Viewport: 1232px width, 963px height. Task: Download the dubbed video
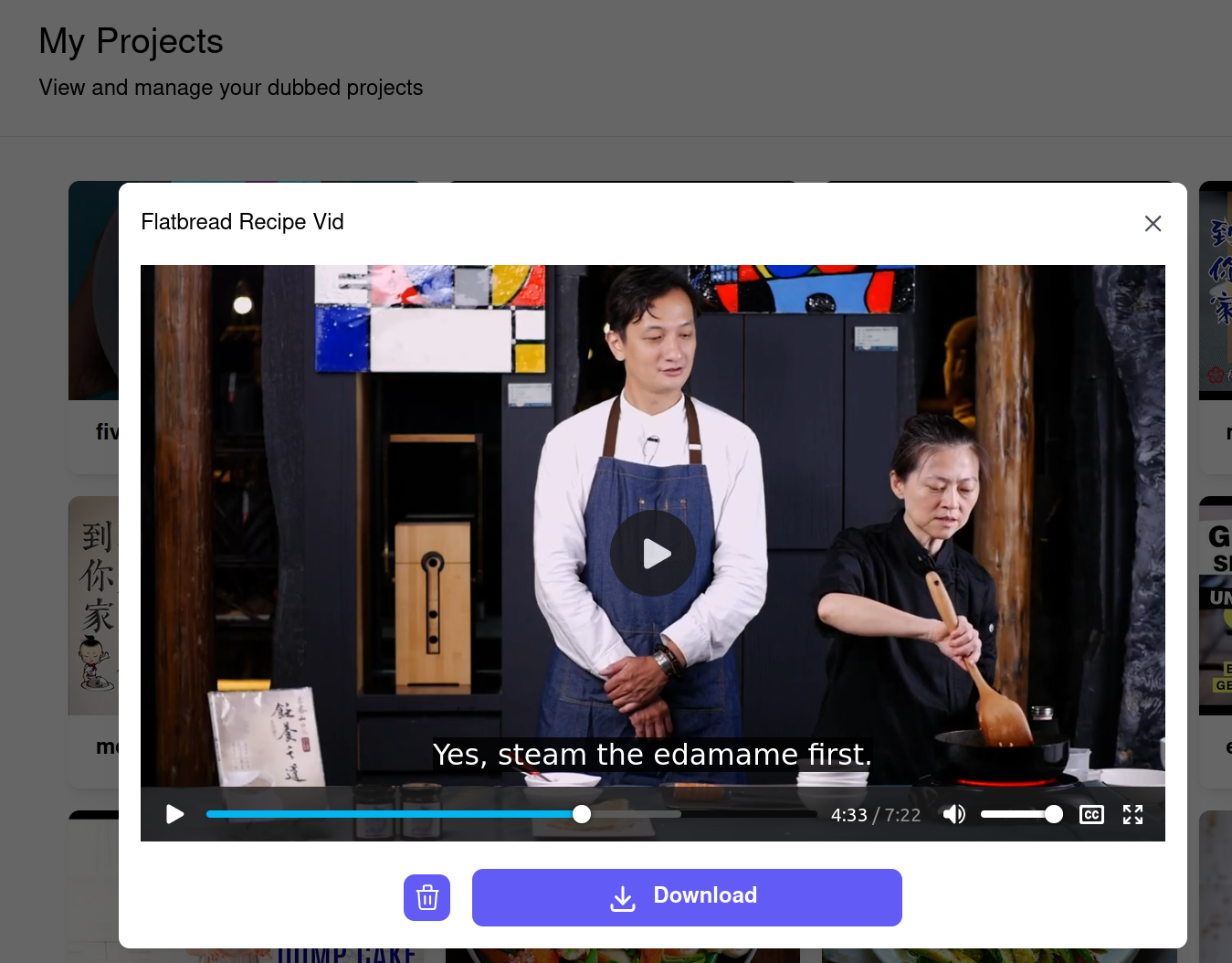687,897
